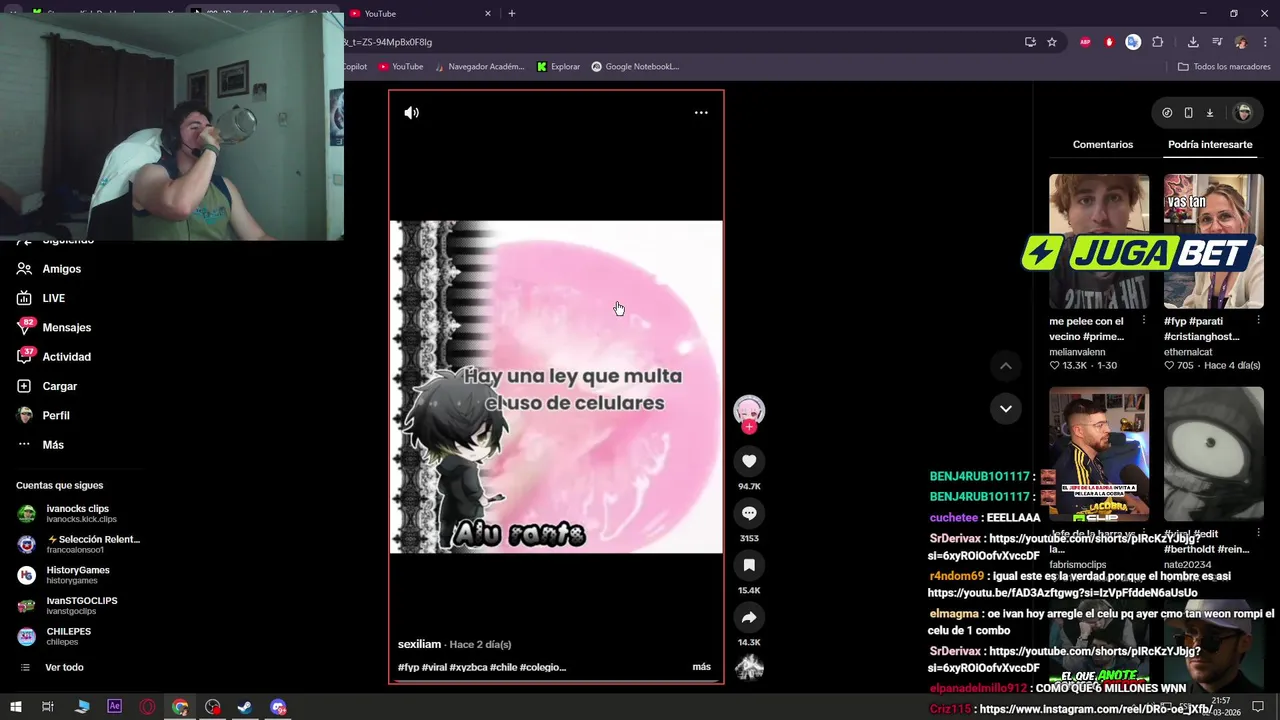Open the video comments bubble icon
The image size is (1280, 720).
tap(749, 513)
